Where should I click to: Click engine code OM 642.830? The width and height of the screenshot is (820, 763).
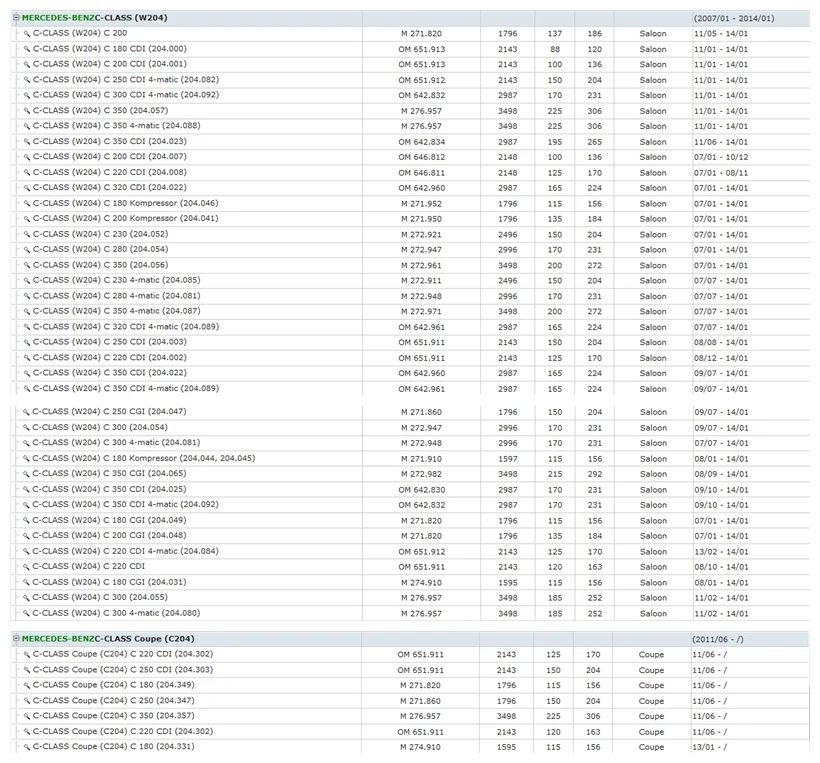pos(422,489)
